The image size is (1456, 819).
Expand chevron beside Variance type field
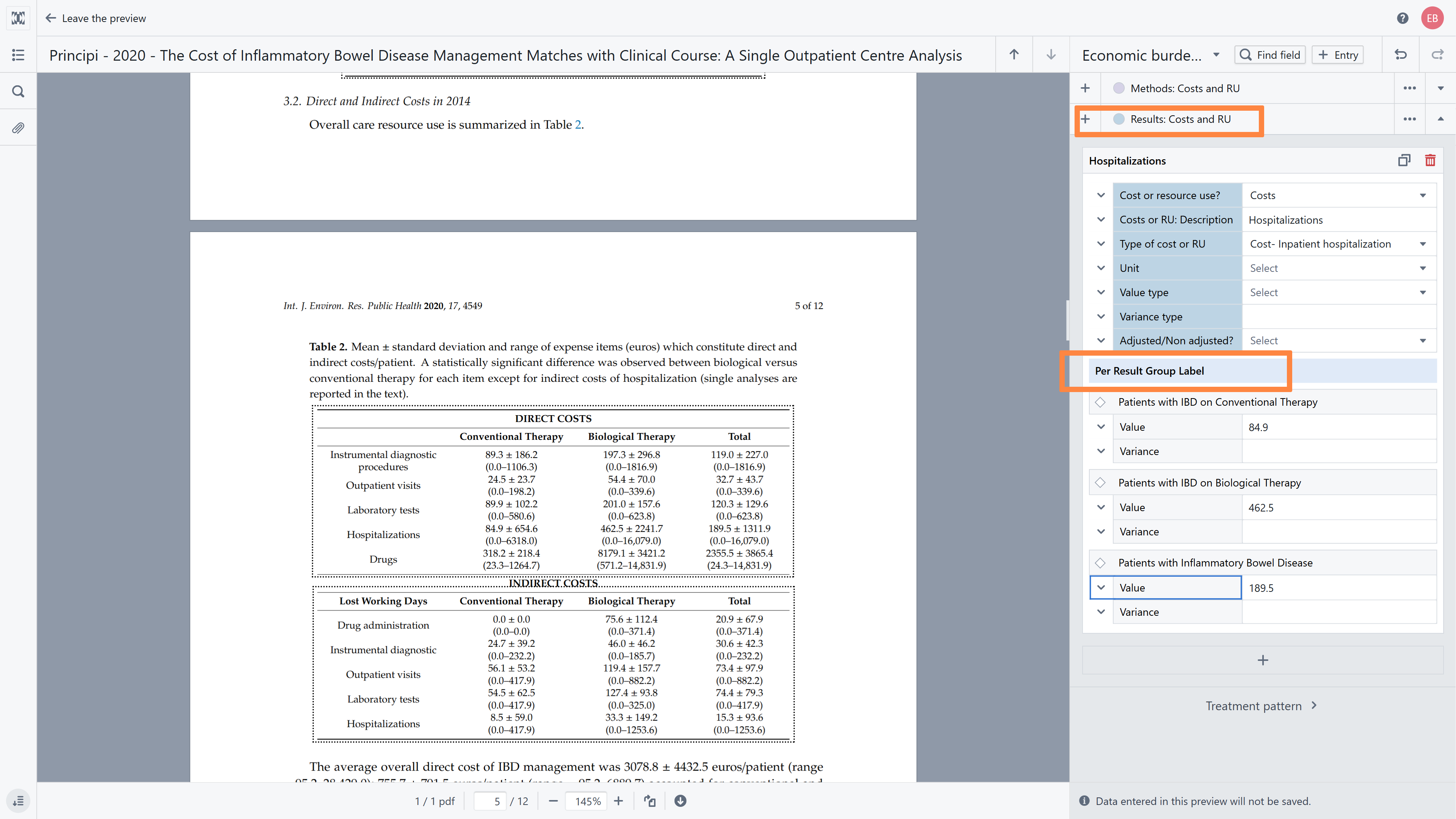(1101, 317)
